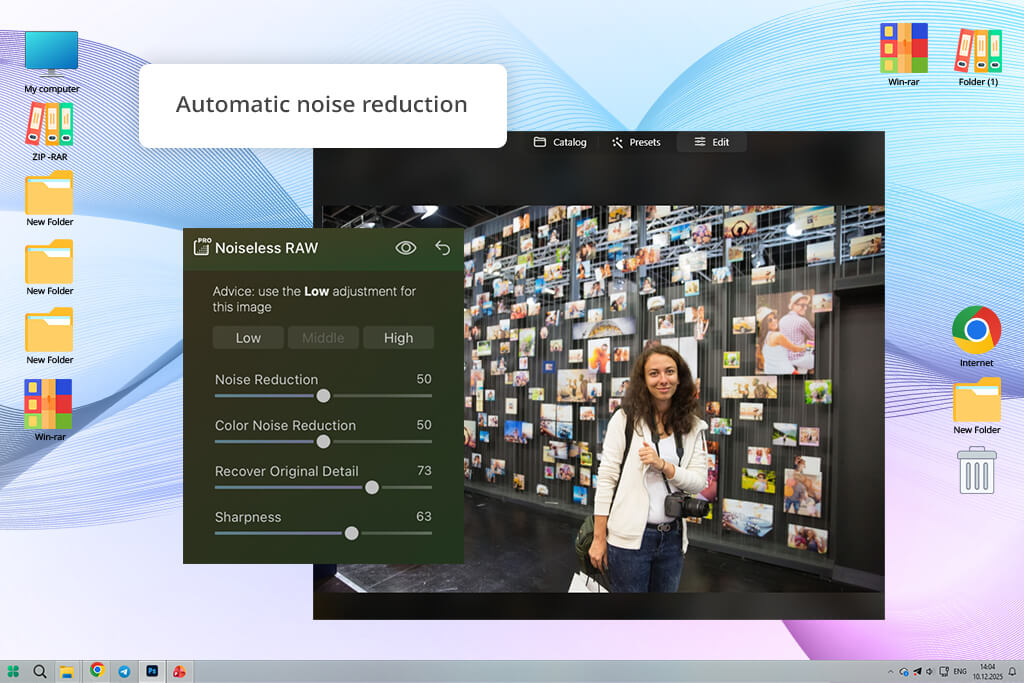Click the Noiseless RAW PRO panel icon
1024x683 pixels.
202,246
